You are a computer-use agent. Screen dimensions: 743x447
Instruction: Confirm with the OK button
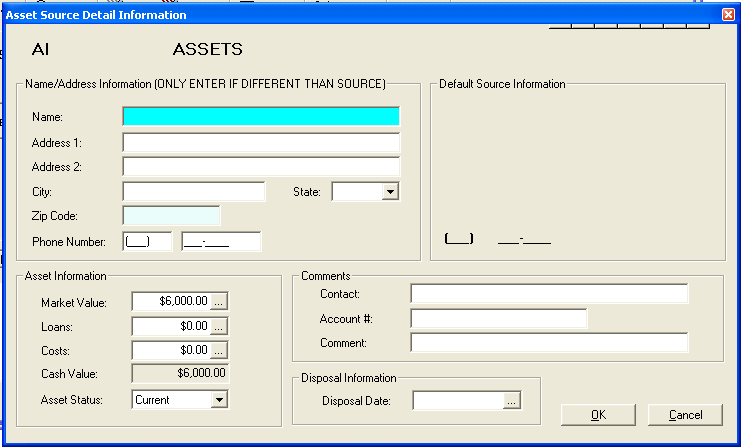[598, 415]
